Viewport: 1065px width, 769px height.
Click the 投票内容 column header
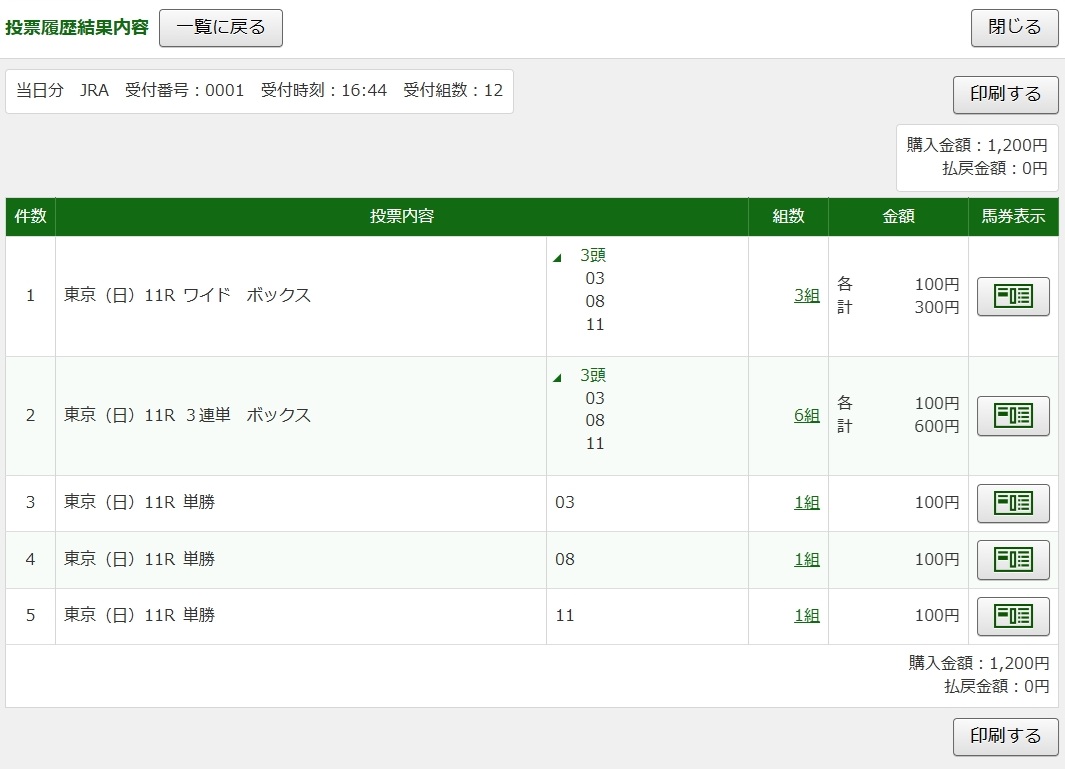coord(402,217)
